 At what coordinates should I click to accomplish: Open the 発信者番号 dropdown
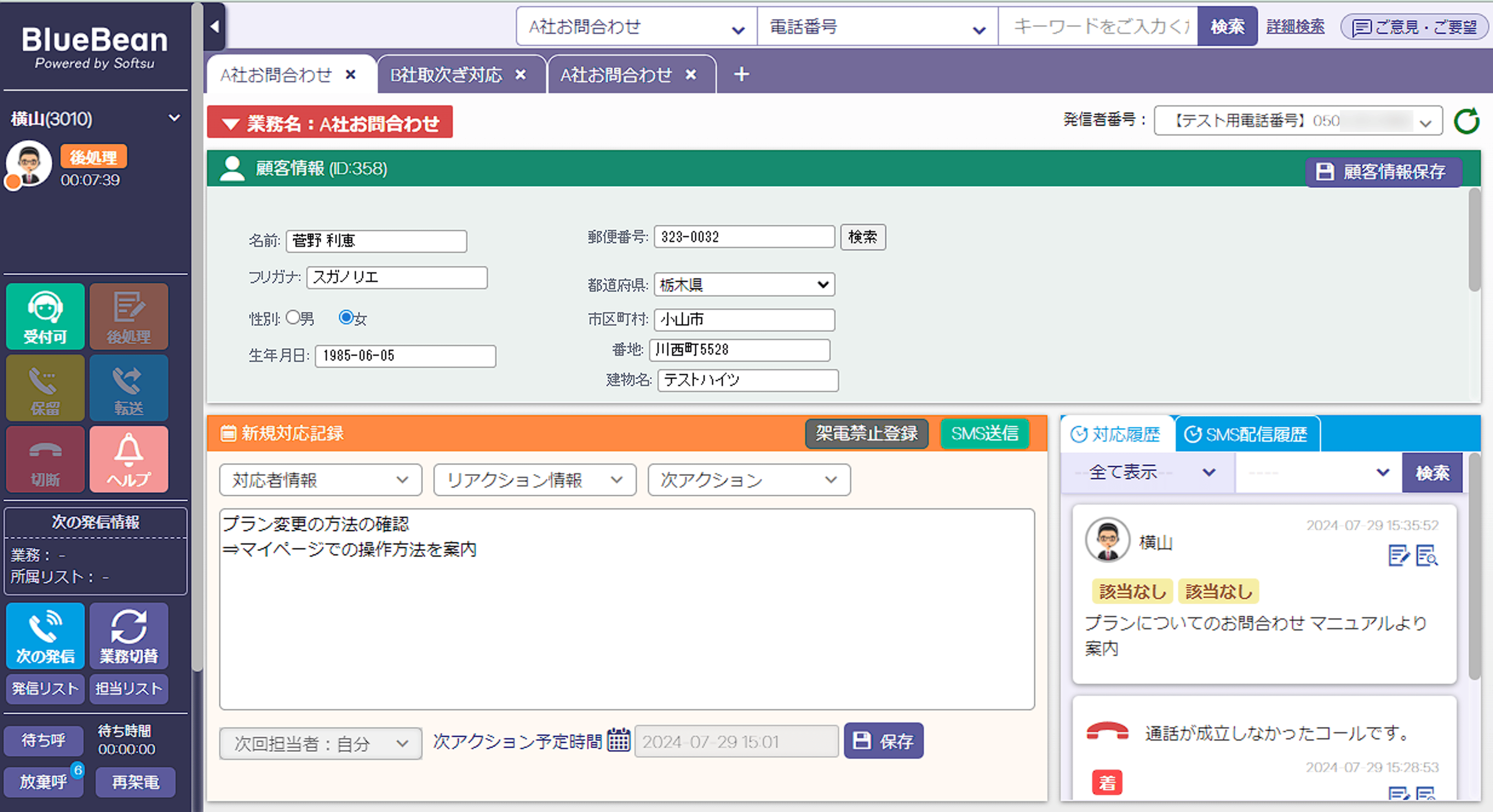[x=1298, y=121]
